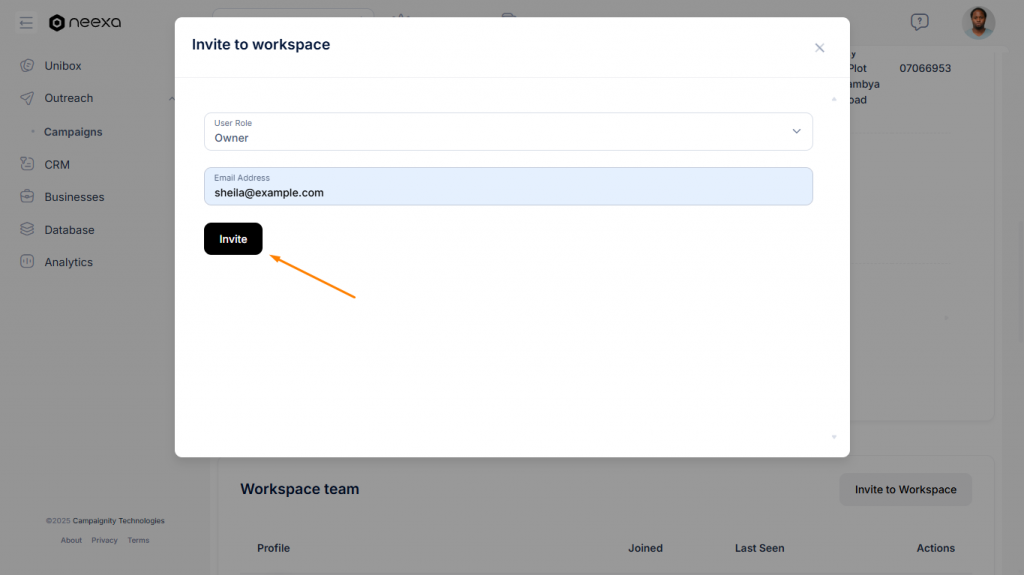Click the Invite to Workspace button

pos(905,490)
